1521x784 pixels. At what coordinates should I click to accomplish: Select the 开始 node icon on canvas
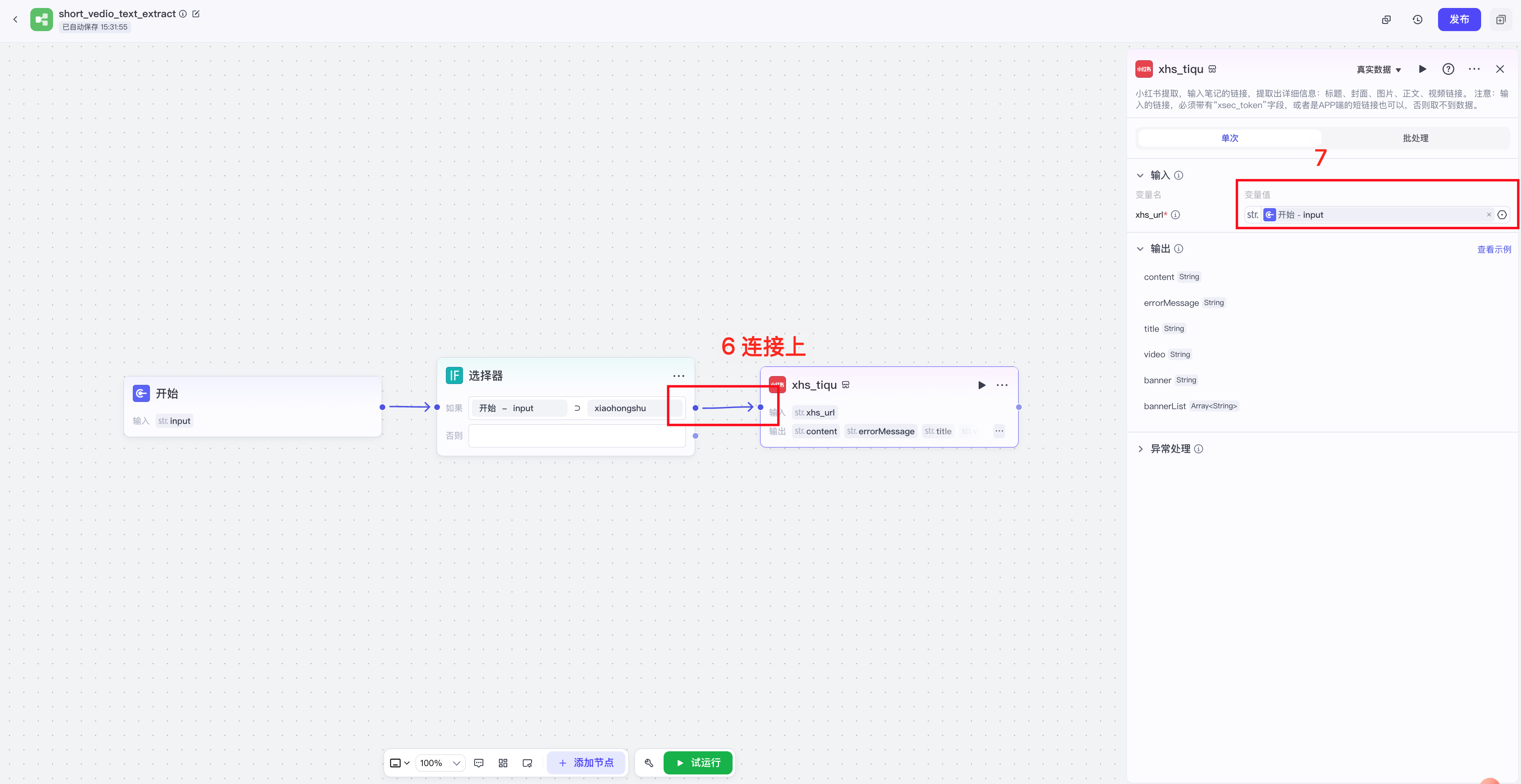pyautogui.click(x=141, y=393)
